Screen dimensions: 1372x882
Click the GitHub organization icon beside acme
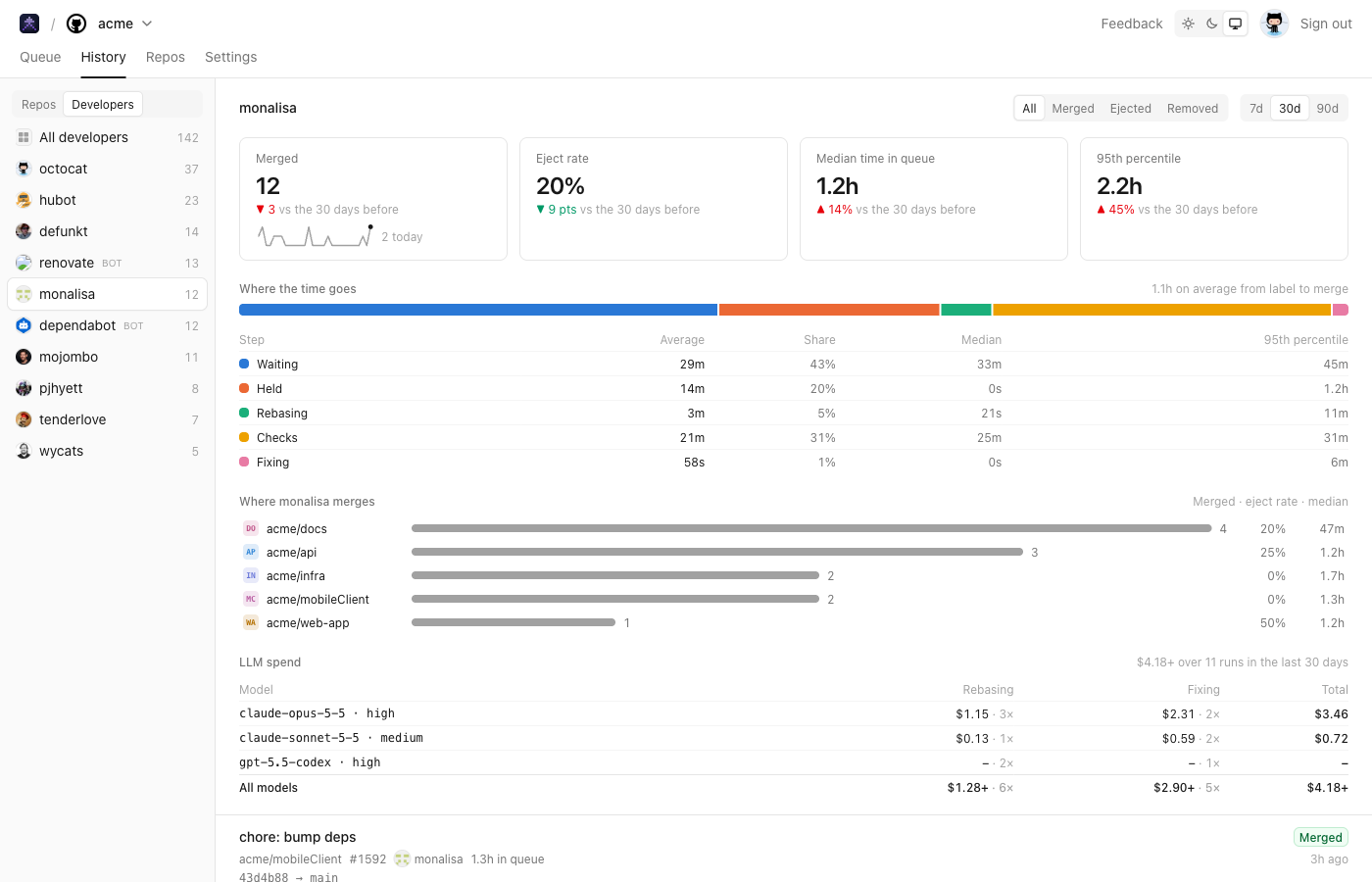76,24
